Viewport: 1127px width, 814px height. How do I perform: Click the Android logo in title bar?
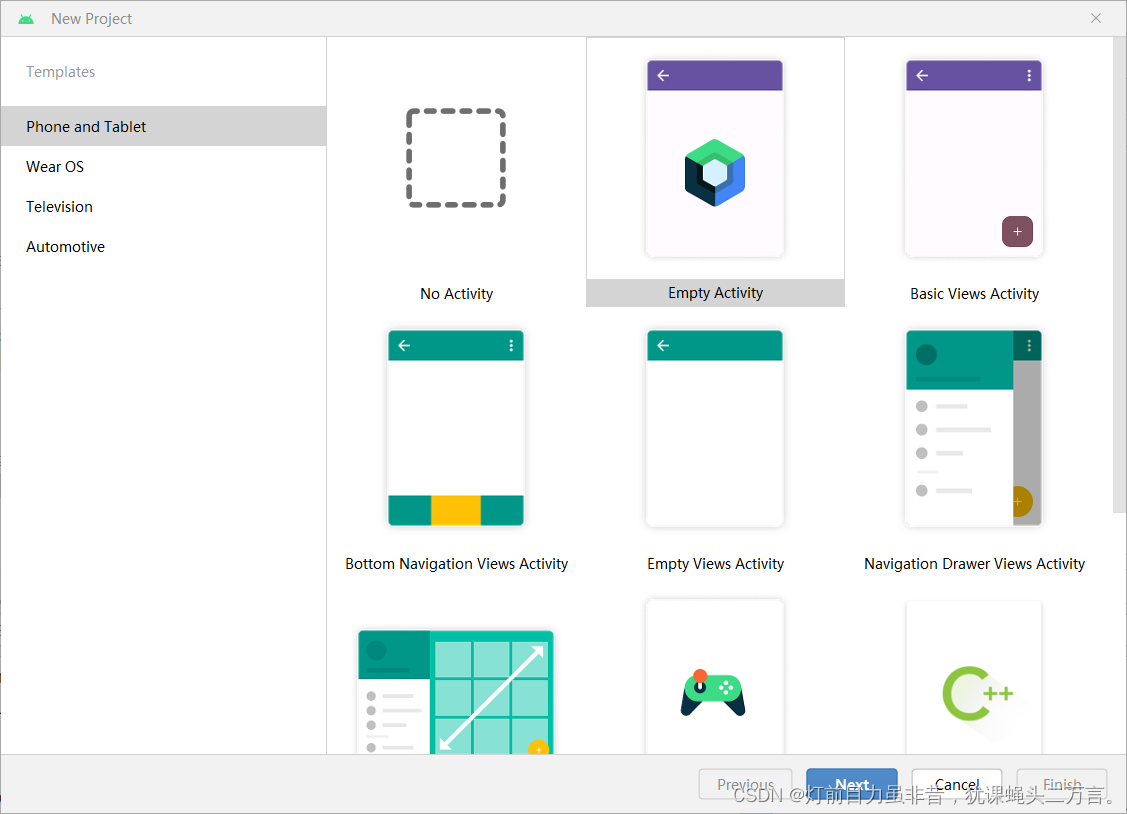26,19
